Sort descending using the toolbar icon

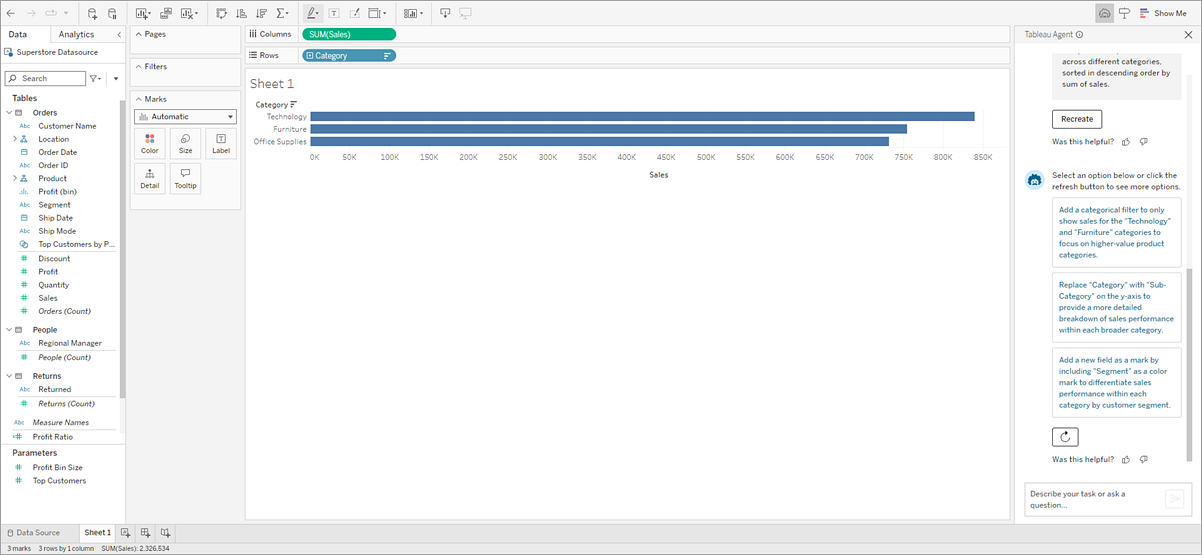[x=261, y=13]
